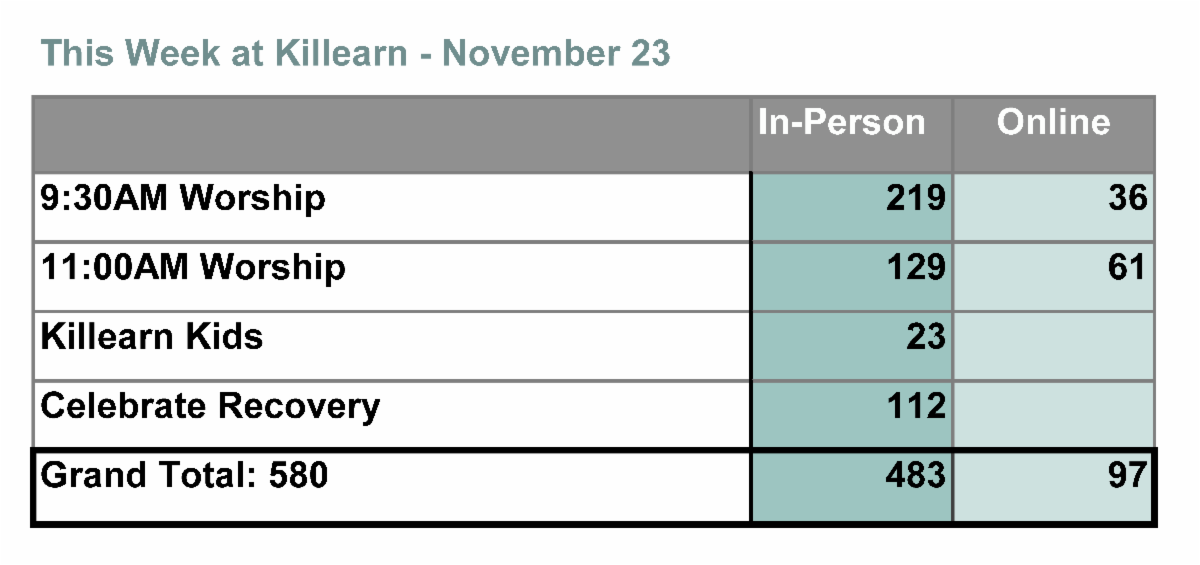Image resolution: width=1200 pixels, height=565 pixels.
Task: Click the 219 in-person attendance cell
Action: click(915, 199)
